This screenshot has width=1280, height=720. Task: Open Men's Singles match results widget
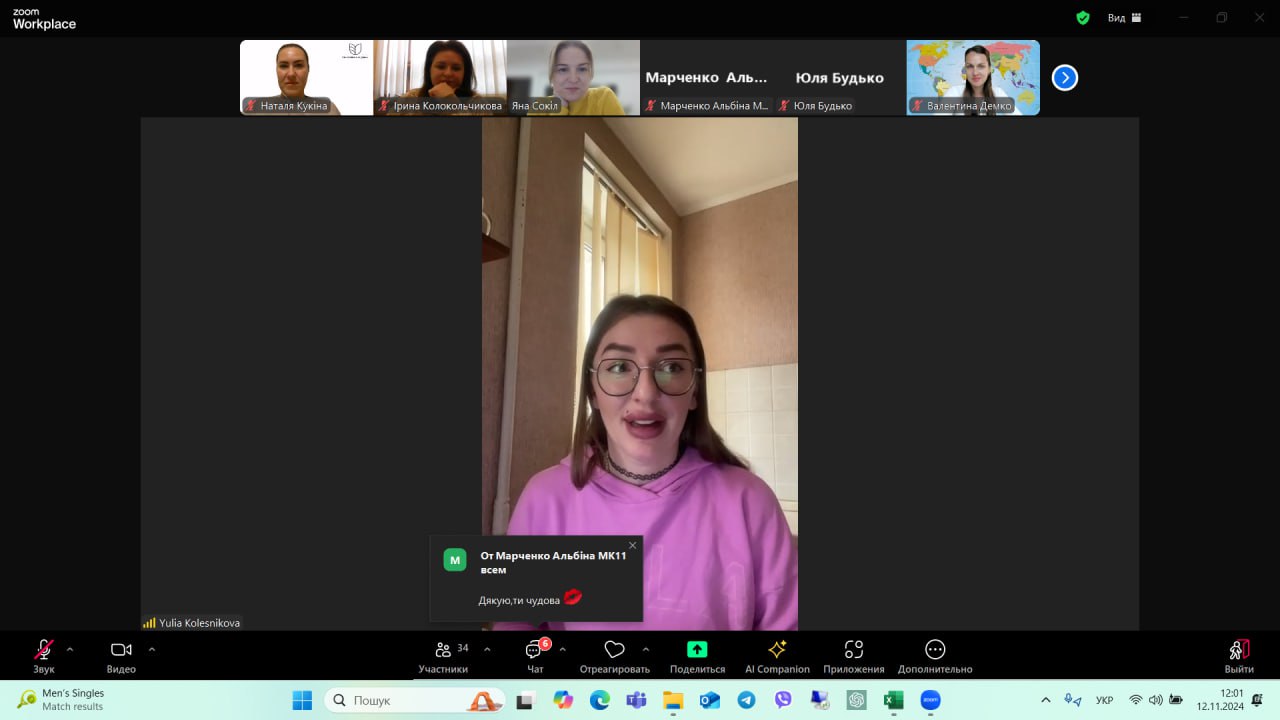pyautogui.click(x=62, y=700)
